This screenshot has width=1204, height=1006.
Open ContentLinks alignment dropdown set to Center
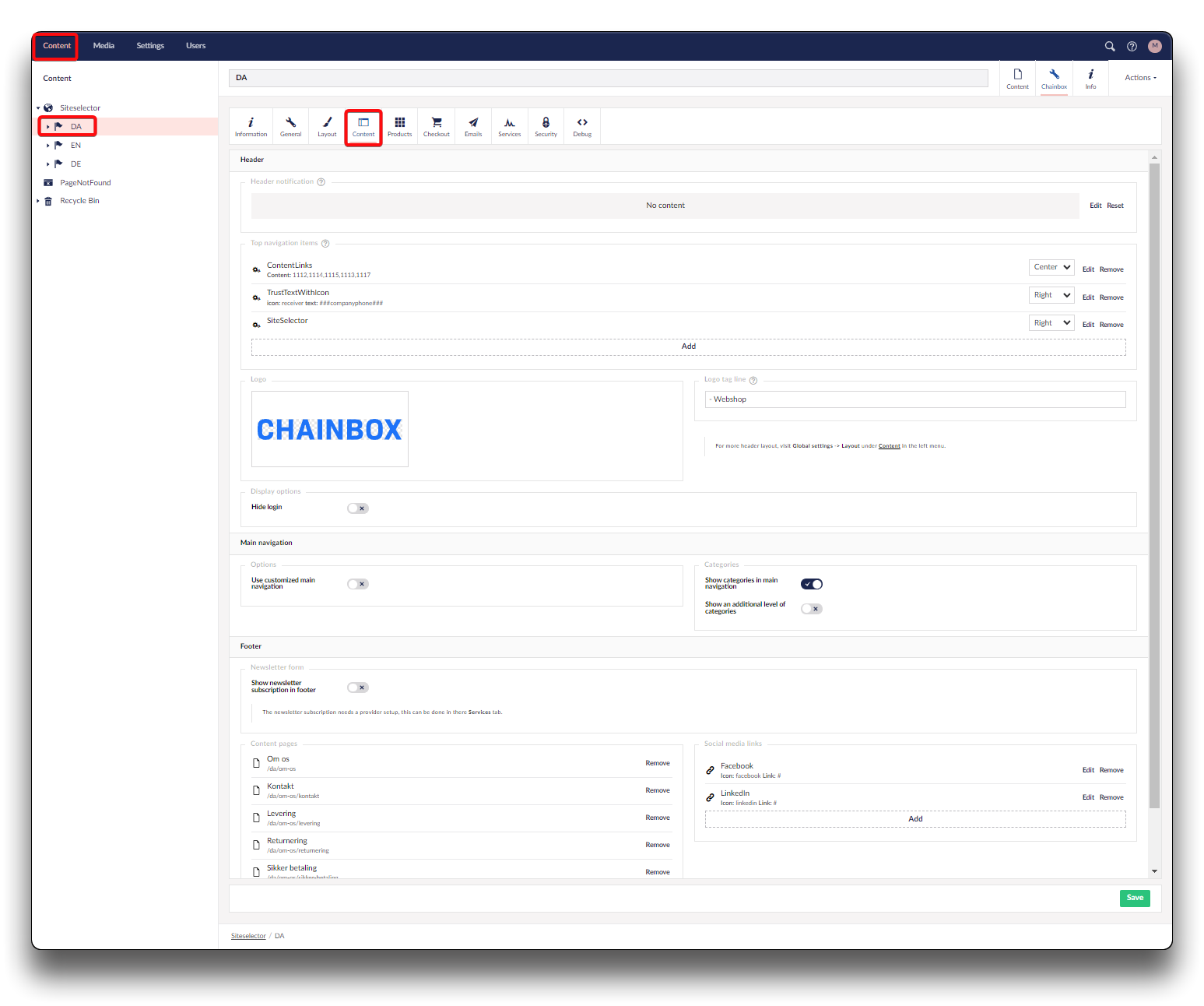(1051, 267)
